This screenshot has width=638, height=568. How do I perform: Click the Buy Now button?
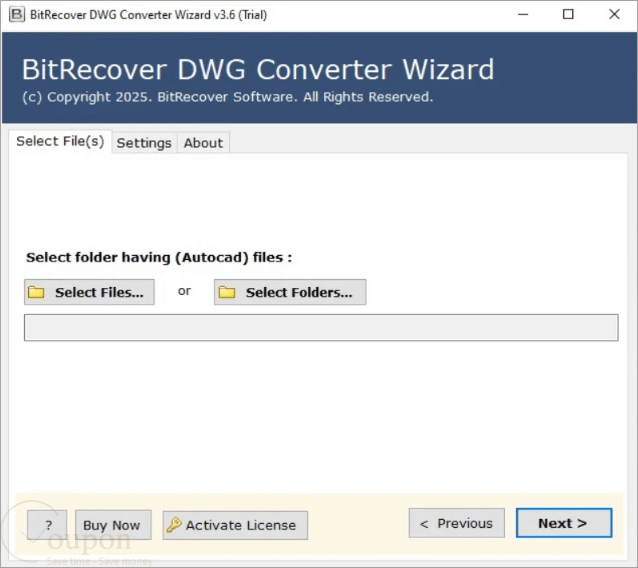click(113, 525)
